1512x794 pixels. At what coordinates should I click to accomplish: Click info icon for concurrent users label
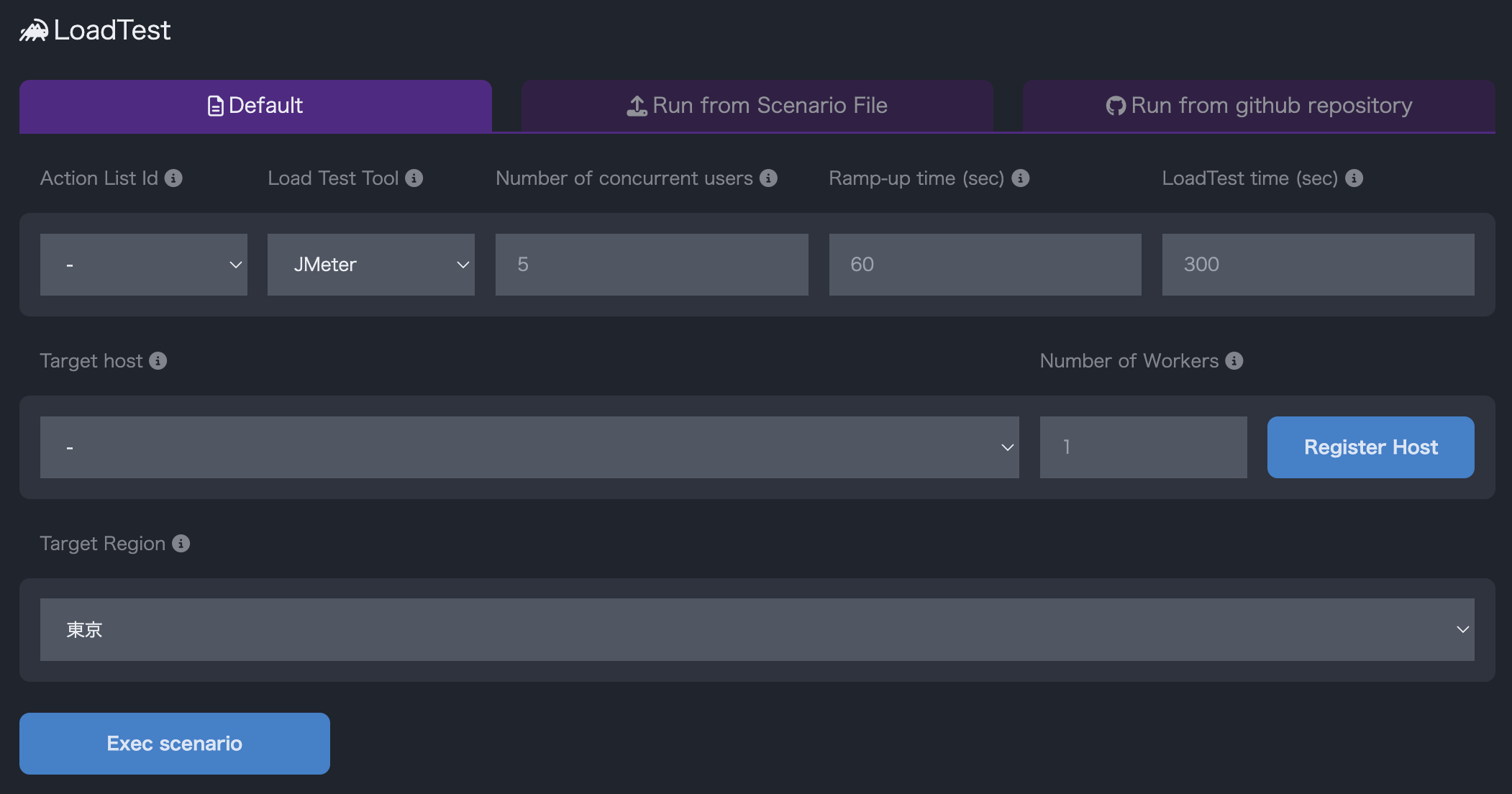[768, 178]
